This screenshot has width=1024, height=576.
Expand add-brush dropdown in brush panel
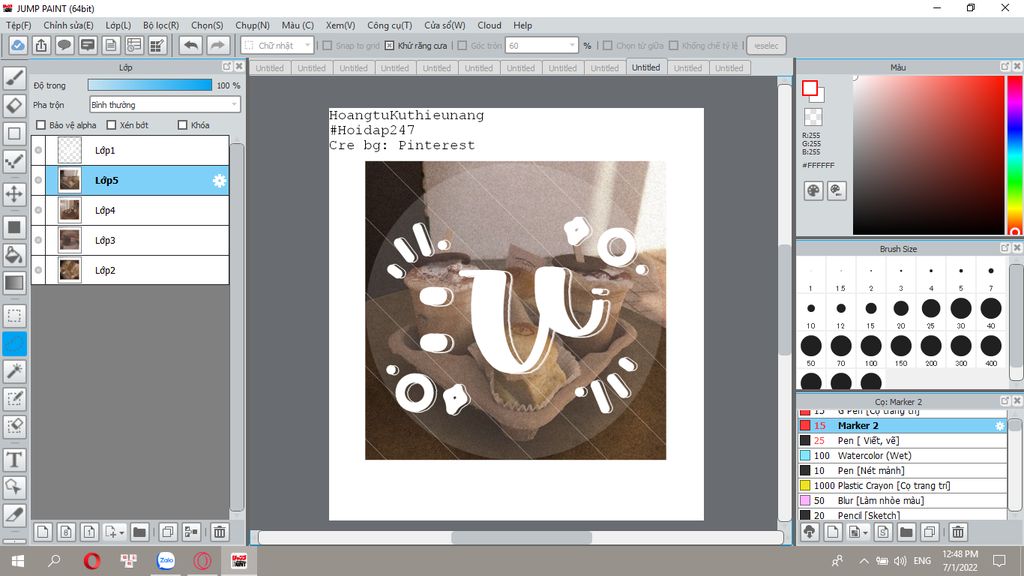865,533
